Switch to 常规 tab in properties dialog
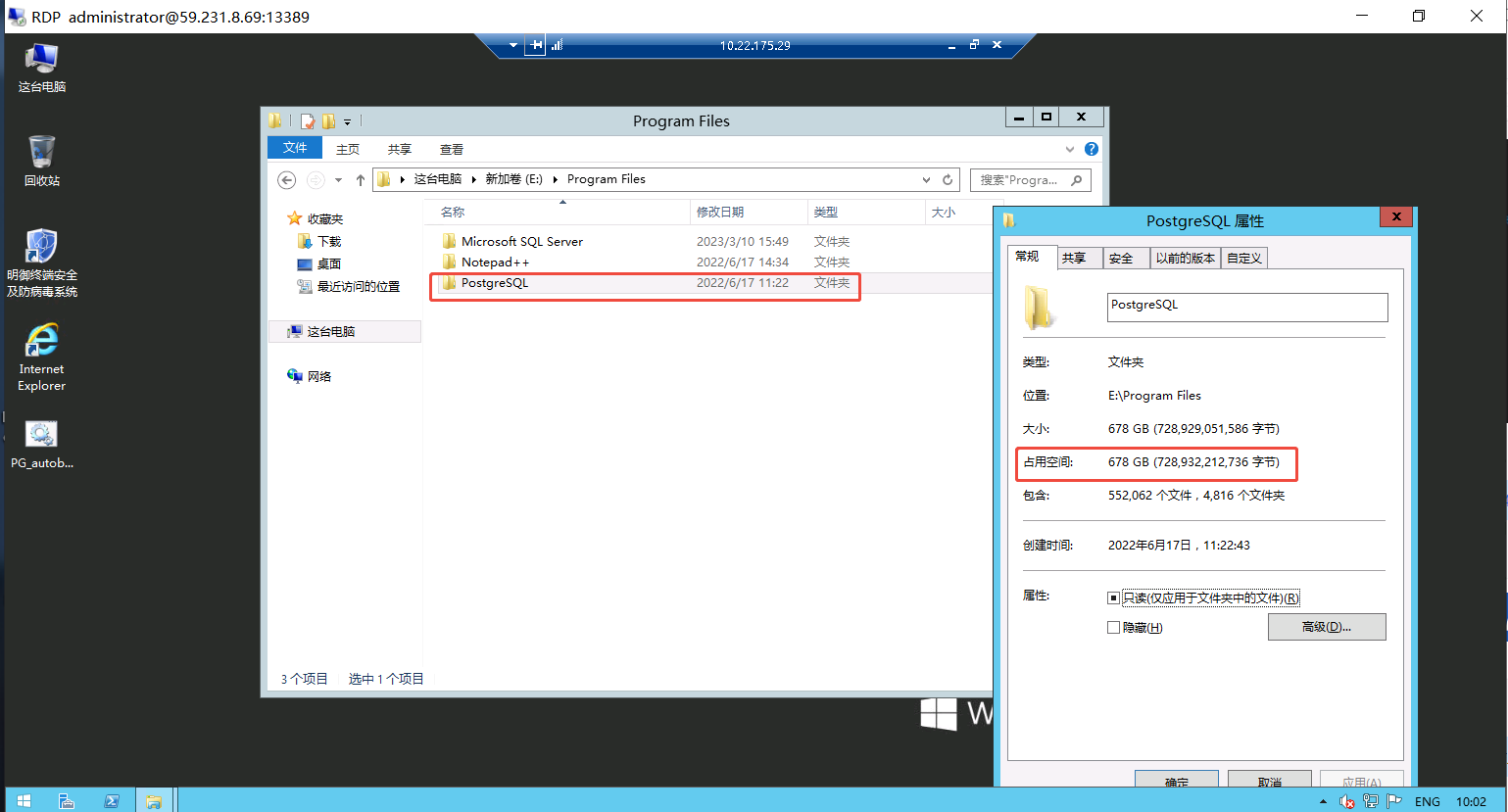 tap(1031, 257)
